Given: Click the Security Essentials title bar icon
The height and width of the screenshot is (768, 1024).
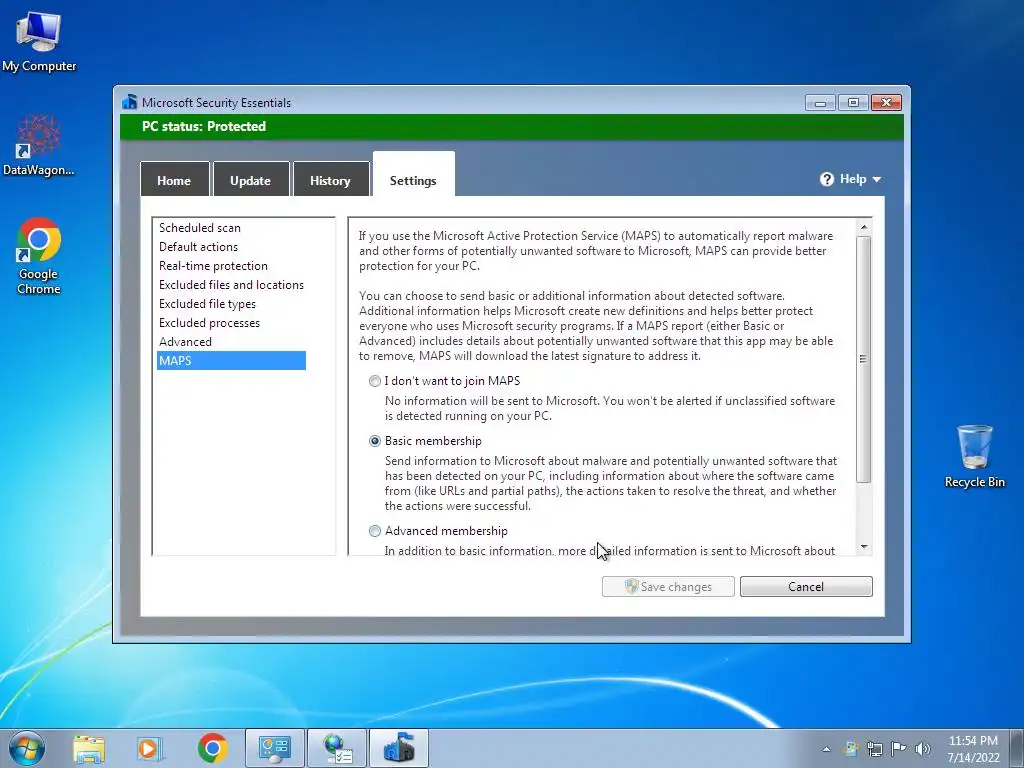Looking at the screenshot, I should tap(129, 102).
